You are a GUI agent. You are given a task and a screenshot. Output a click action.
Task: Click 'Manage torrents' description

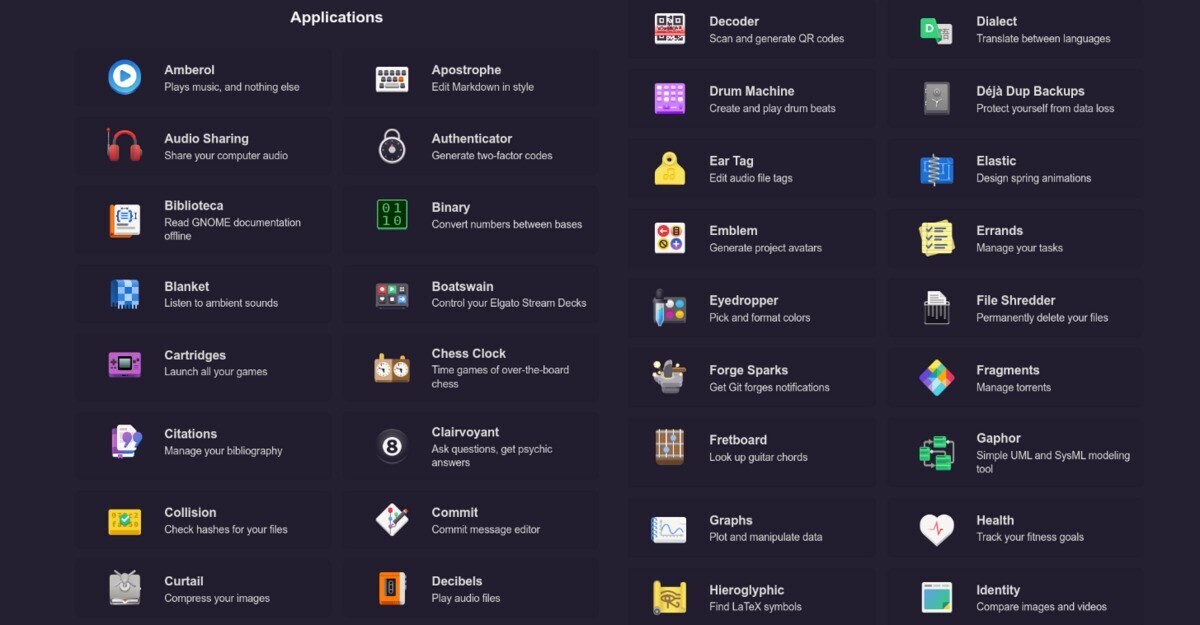point(1014,388)
